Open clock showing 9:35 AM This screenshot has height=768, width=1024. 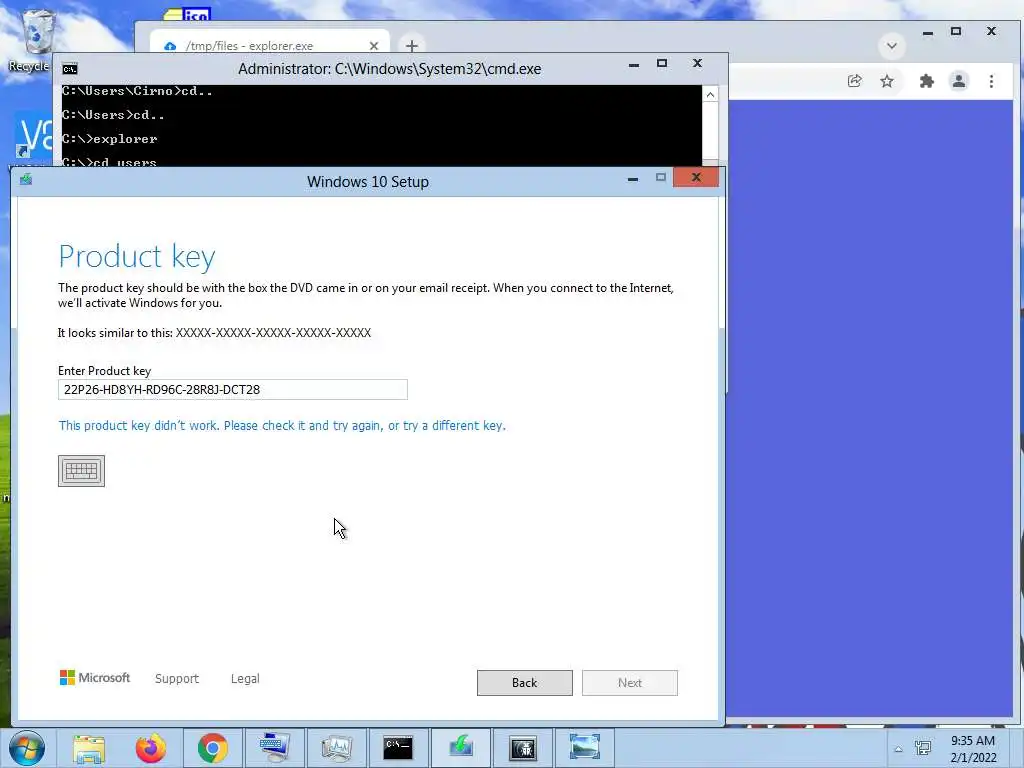pyautogui.click(x=973, y=749)
